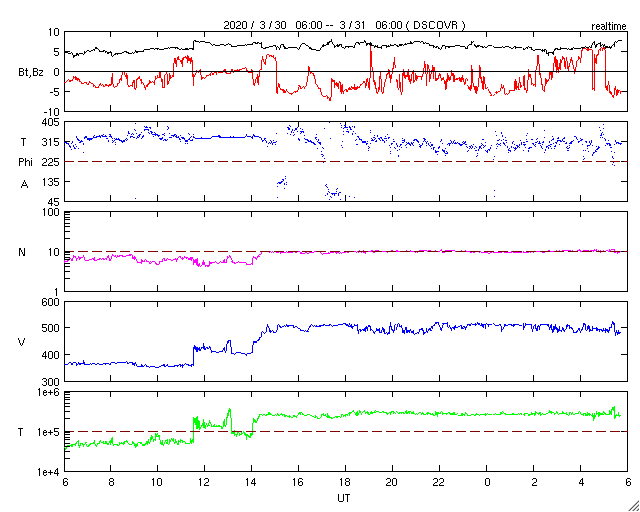Click the first "6" hour on the UT axis
640x512 pixels.
click(x=64, y=481)
